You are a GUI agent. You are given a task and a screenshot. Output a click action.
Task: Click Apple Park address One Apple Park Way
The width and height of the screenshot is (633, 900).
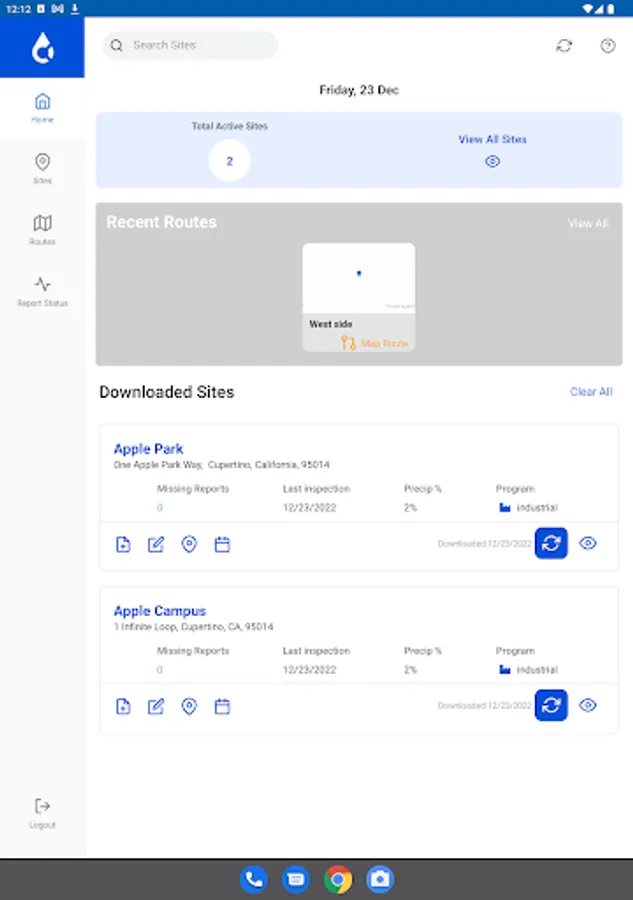[x=222, y=464]
